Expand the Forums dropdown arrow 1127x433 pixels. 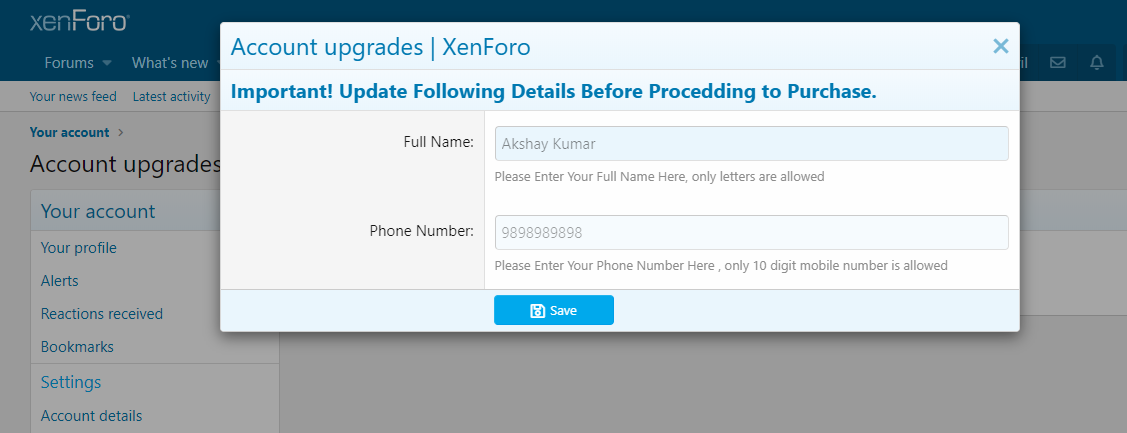107,63
